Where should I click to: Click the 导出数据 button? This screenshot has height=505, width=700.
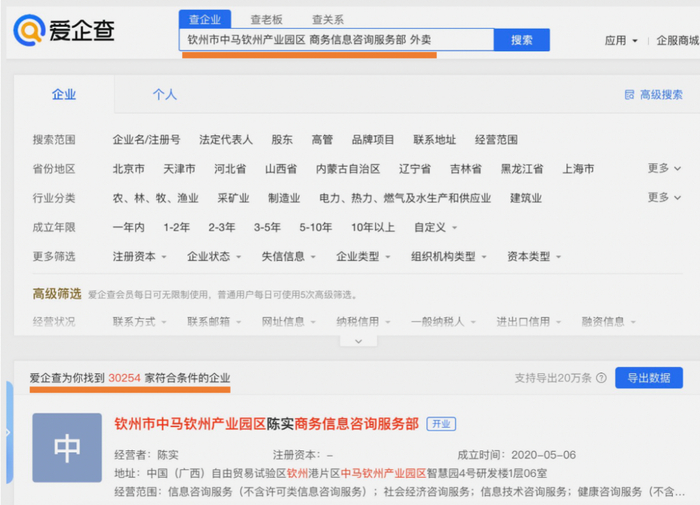(x=649, y=378)
